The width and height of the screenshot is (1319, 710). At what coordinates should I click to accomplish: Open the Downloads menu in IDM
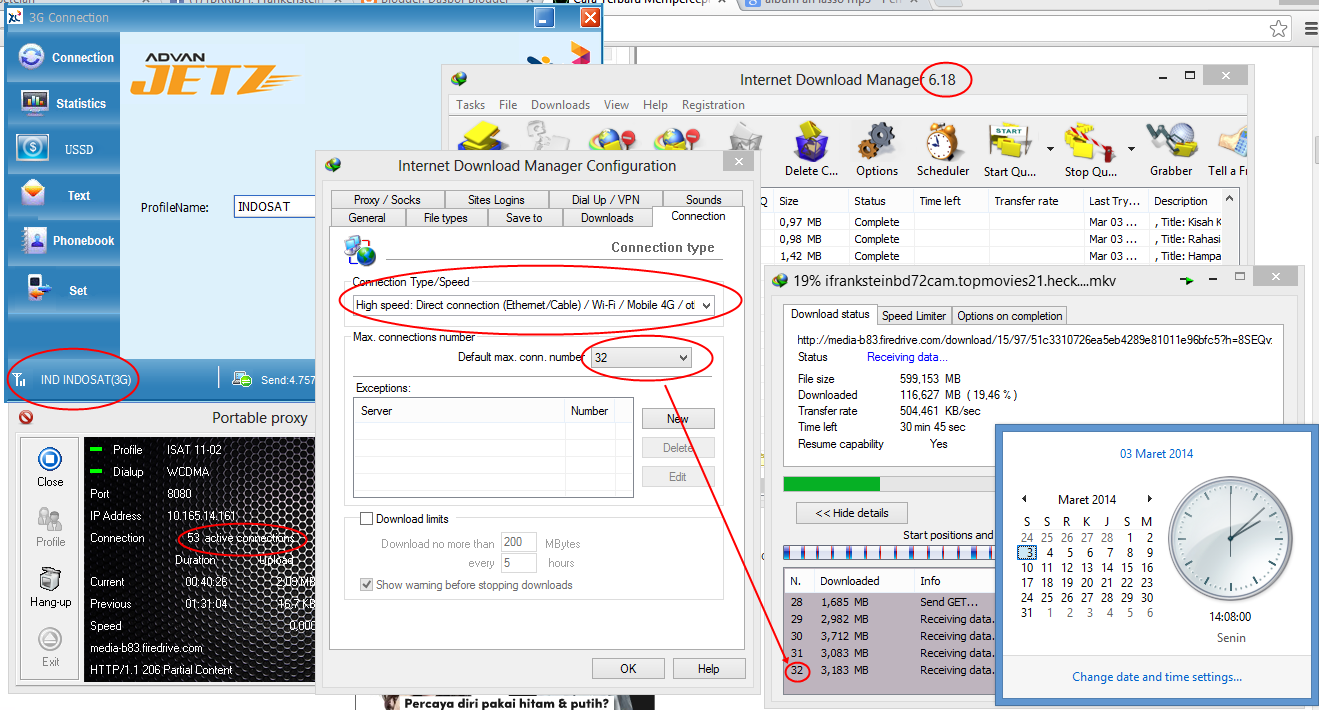click(x=560, y=105)
